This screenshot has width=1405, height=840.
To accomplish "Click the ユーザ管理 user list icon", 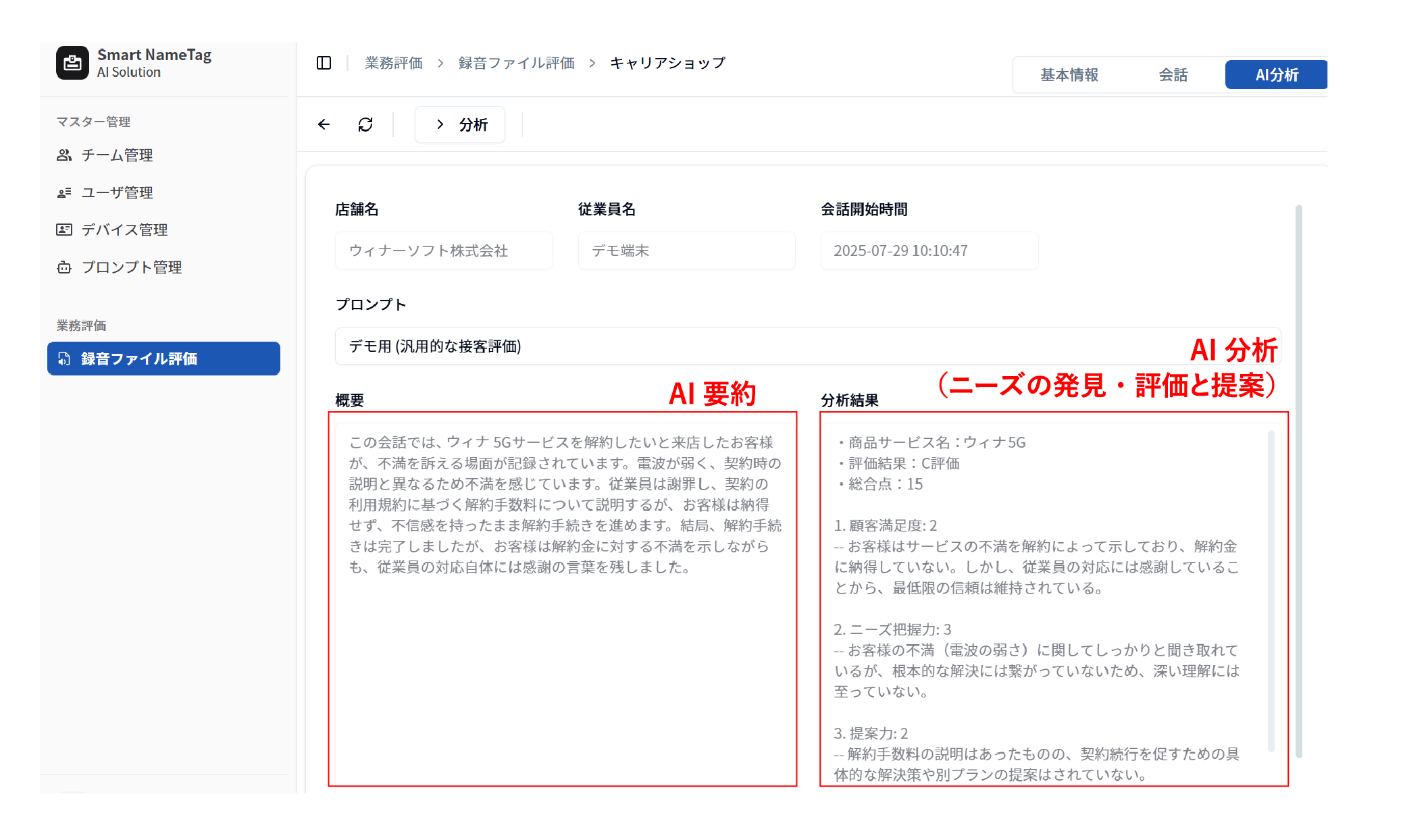I will click(x=64, y=192).
